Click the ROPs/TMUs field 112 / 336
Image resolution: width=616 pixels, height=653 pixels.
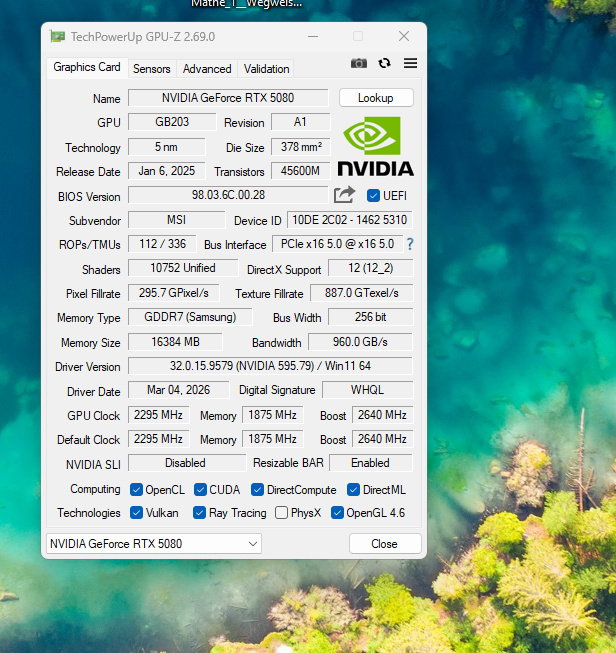coord(162,244)
